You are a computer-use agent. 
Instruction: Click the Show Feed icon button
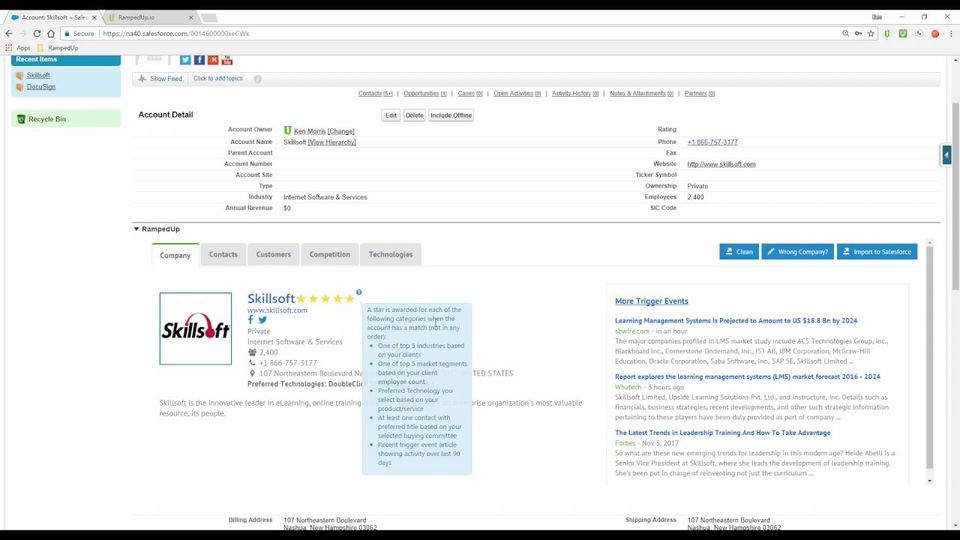pos(160,78)
